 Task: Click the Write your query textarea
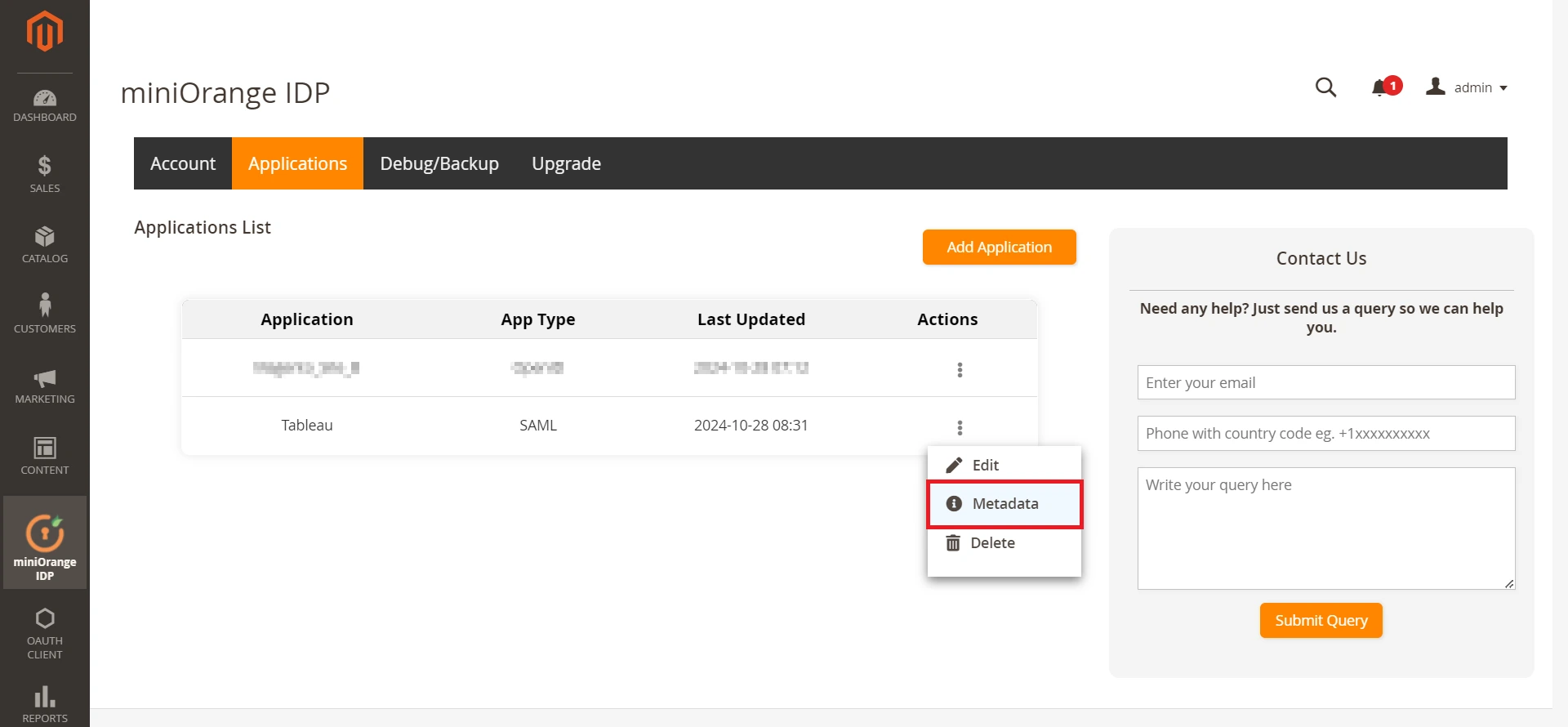[x=1326, y=529]
